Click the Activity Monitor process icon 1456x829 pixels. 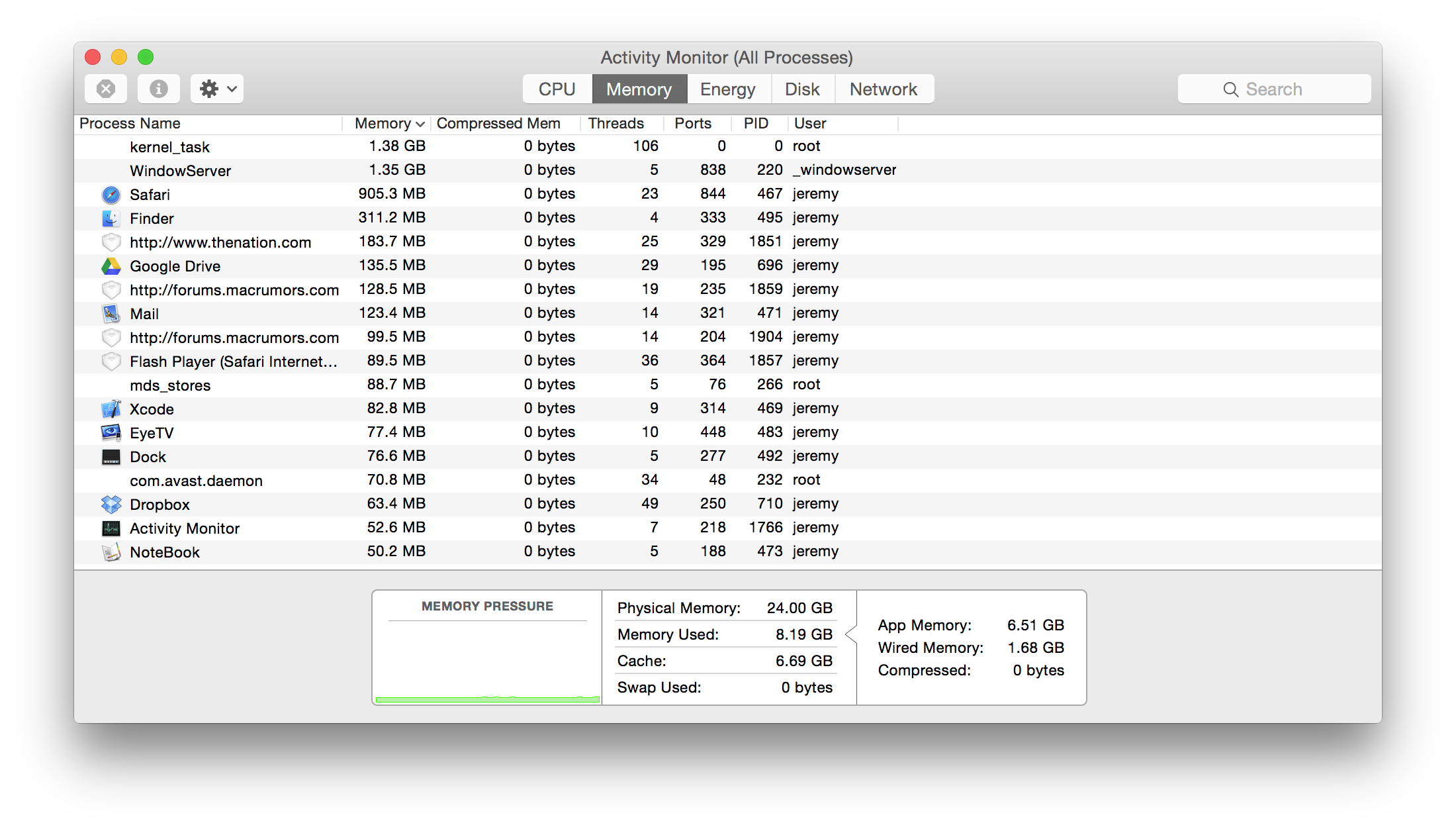tap(111, 528)
